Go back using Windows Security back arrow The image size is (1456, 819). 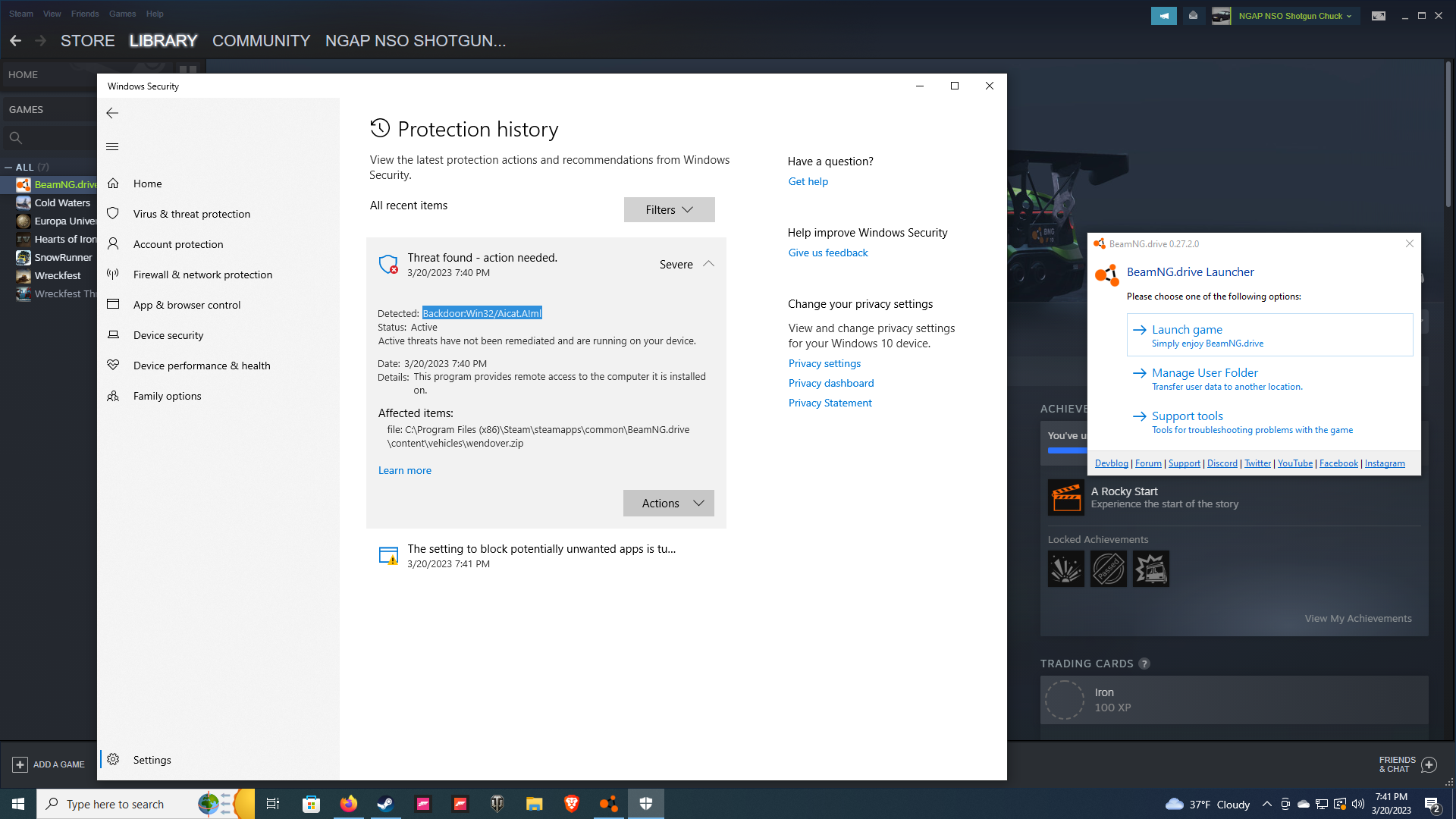coord(112,113)
